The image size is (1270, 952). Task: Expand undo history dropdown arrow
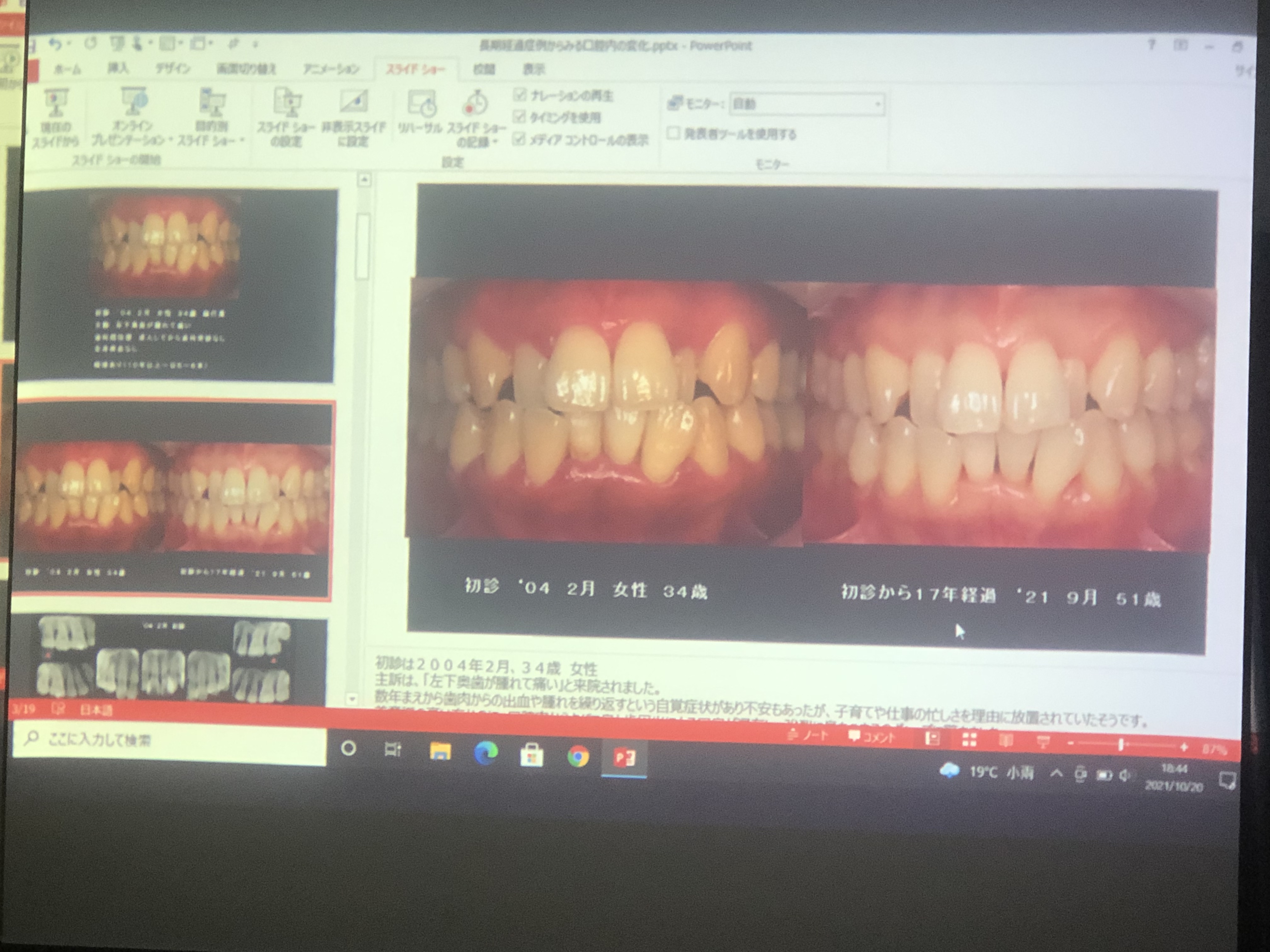coord(69,44)
